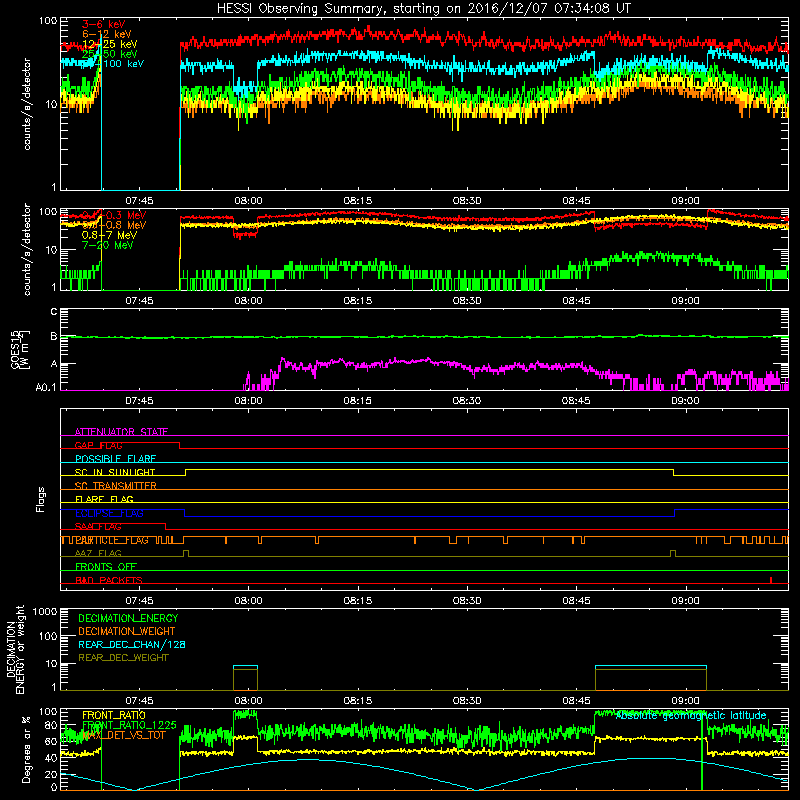800x800 pixels.
Task: Click the 08:30 tick under the Flags panel
Action: 467,601
